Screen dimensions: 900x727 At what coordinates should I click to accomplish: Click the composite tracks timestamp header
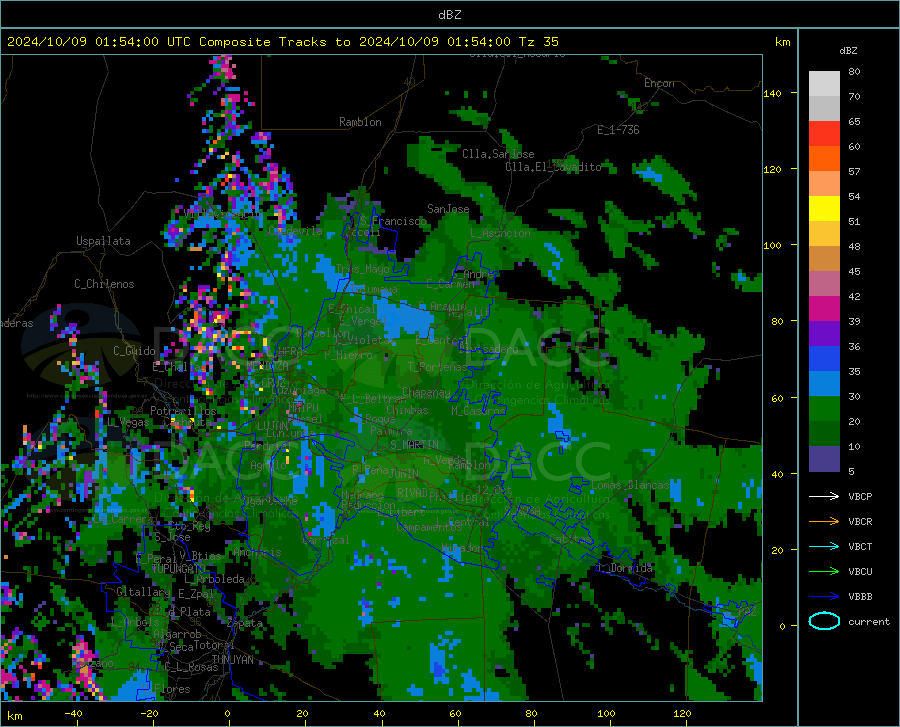[282, 42]
